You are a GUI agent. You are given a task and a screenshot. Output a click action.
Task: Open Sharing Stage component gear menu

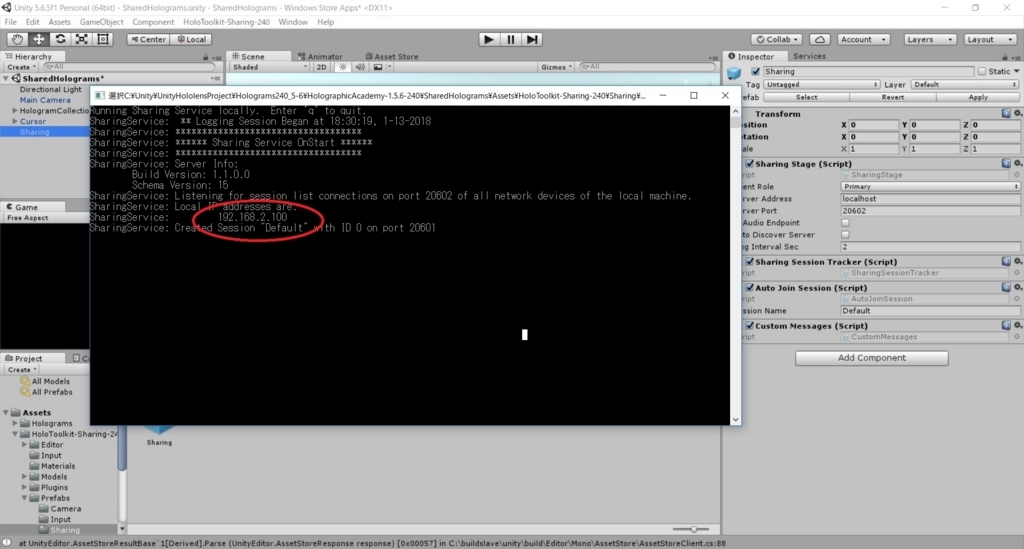point(1017,163)
